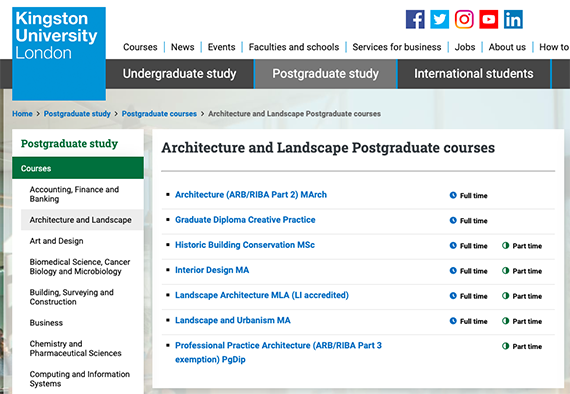Screen dimensions: 570x394
Task: Select Architecture and Landscape in sidebar
Action: coord(82,220)
